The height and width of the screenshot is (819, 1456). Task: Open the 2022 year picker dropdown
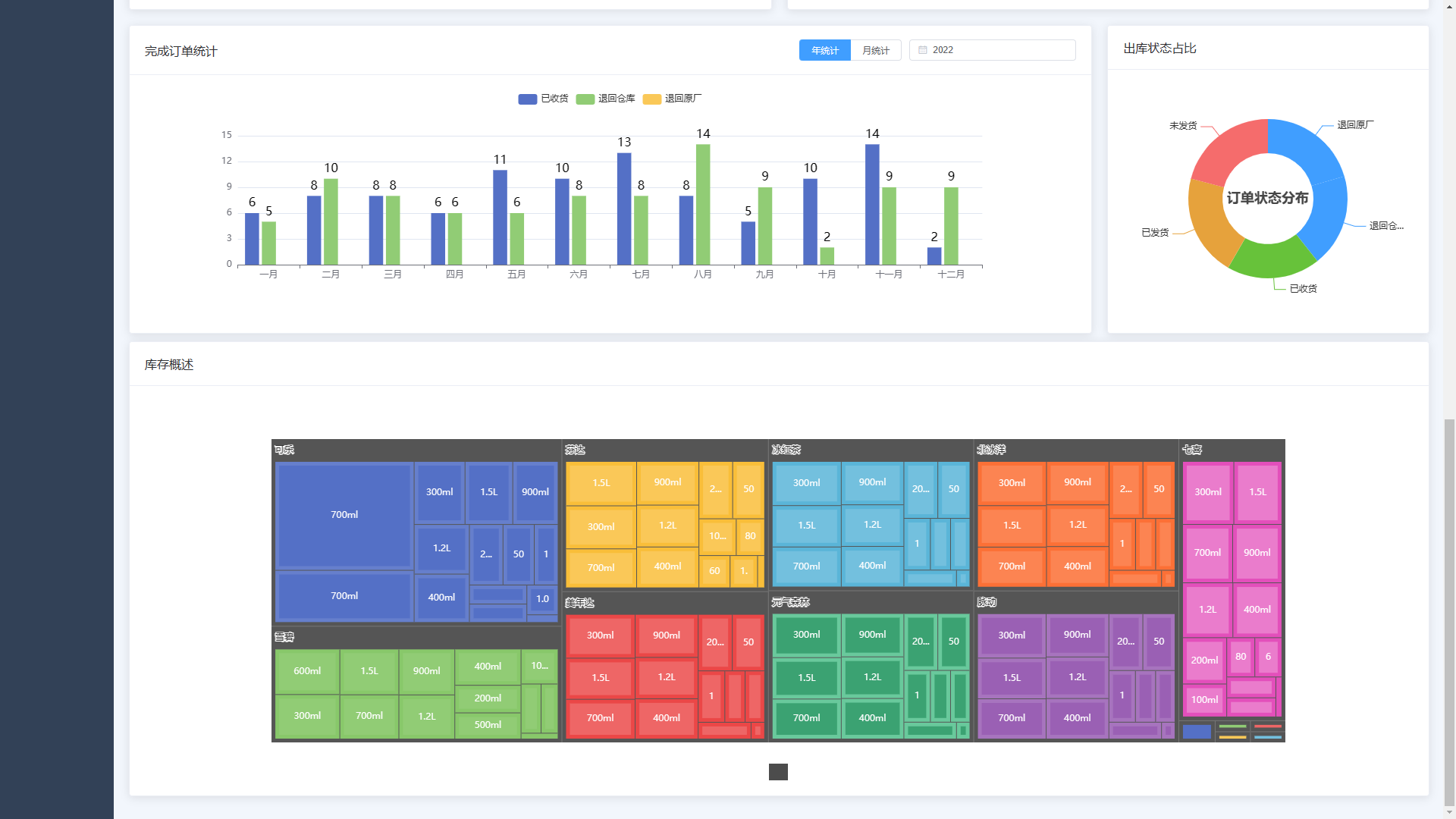pyautogui.click(x=986, y=49)
